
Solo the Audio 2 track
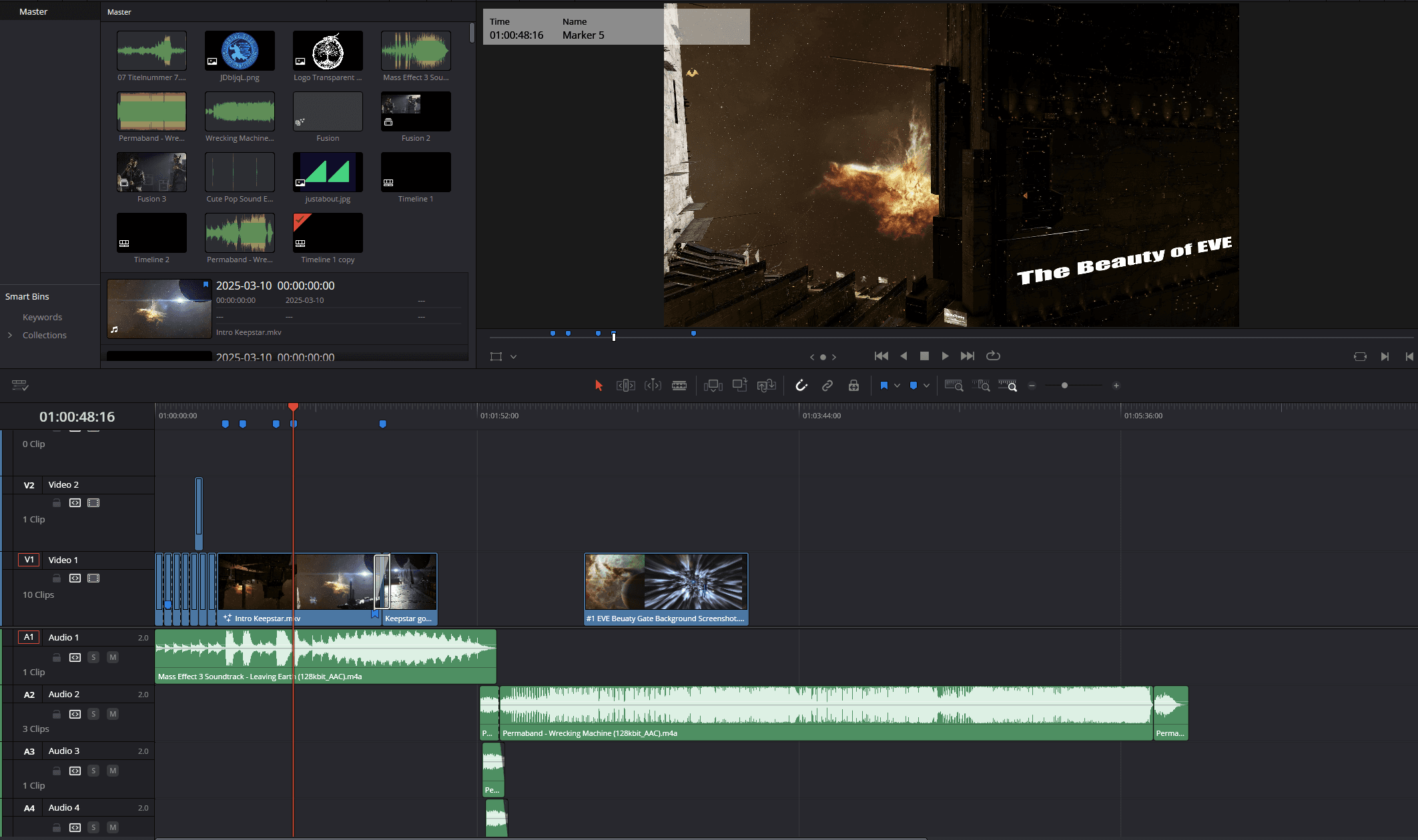(93, 714)
